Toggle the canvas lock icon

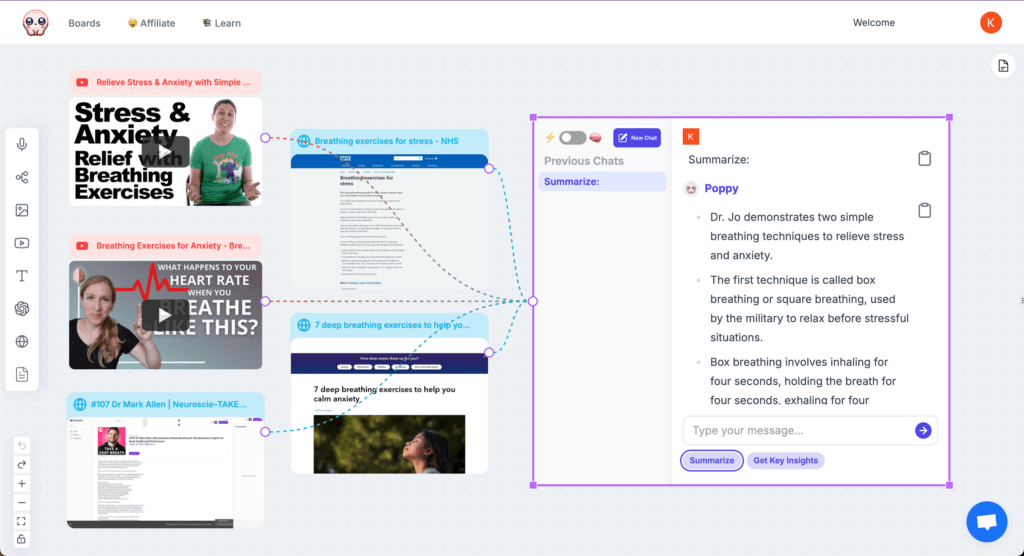[x=22, y=540]
